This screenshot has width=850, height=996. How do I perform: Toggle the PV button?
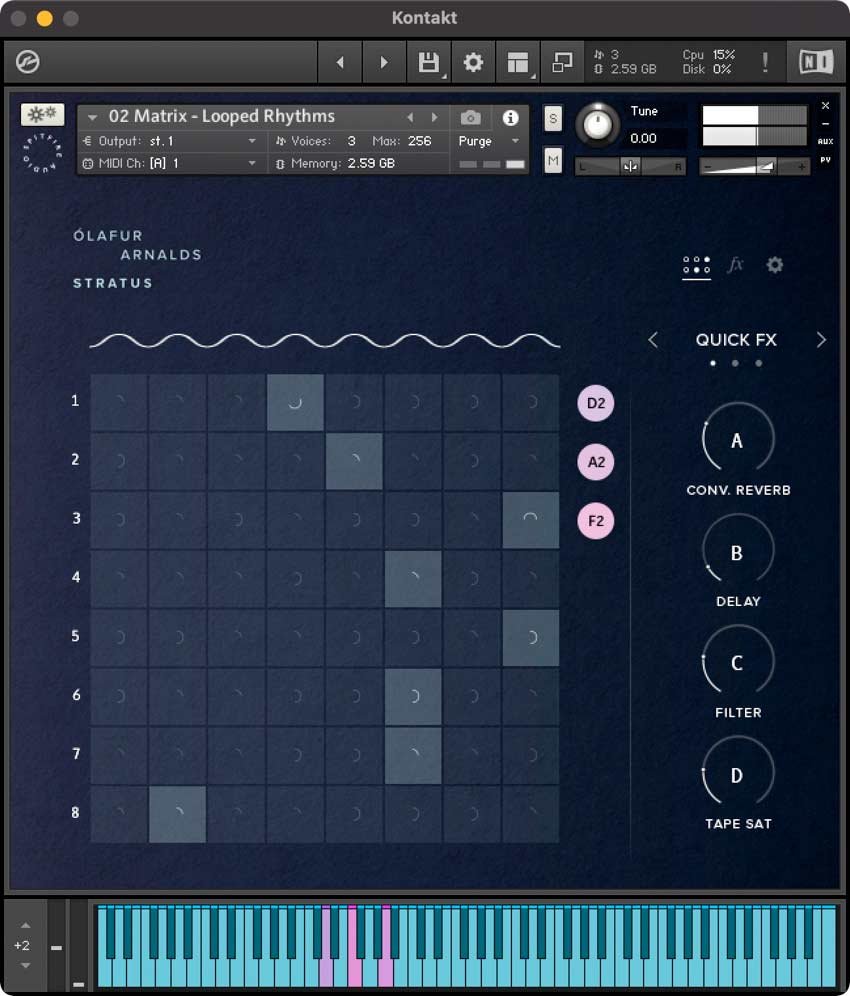[x=825, y=159]
